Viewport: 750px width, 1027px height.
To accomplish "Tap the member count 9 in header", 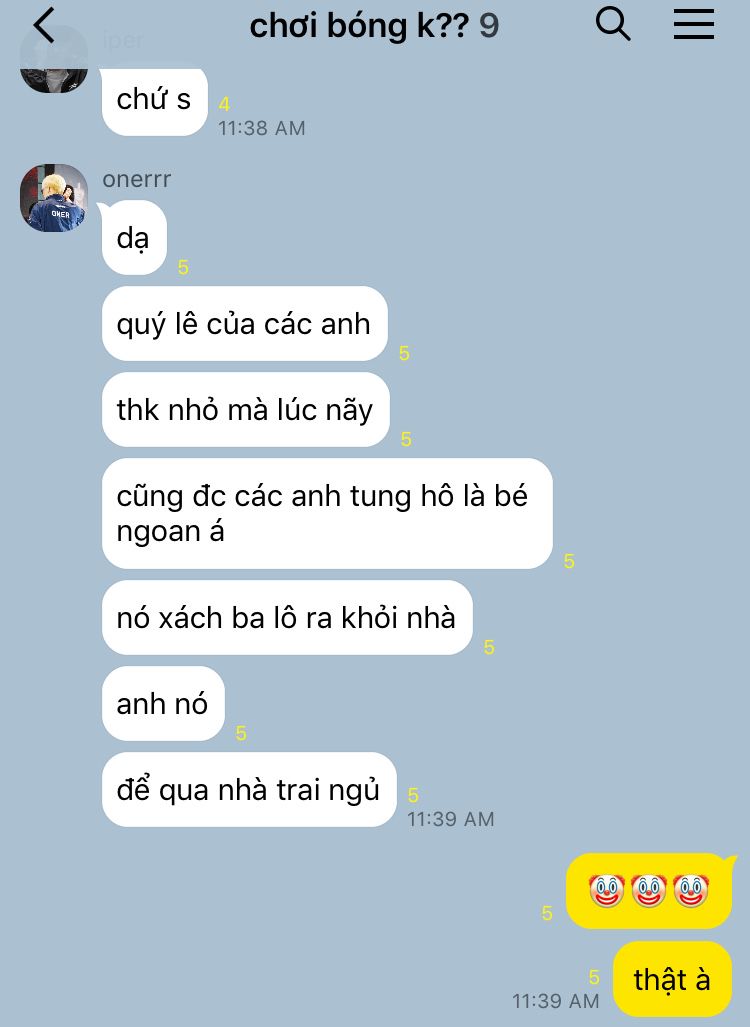I will [x=489, y=26].
